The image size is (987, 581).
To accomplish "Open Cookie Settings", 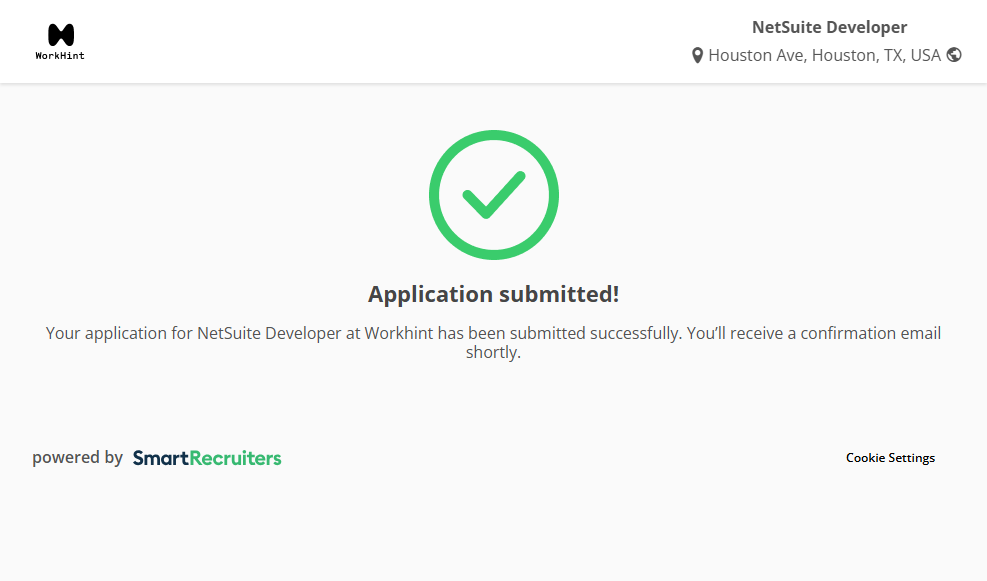I will tap(890, 458).
